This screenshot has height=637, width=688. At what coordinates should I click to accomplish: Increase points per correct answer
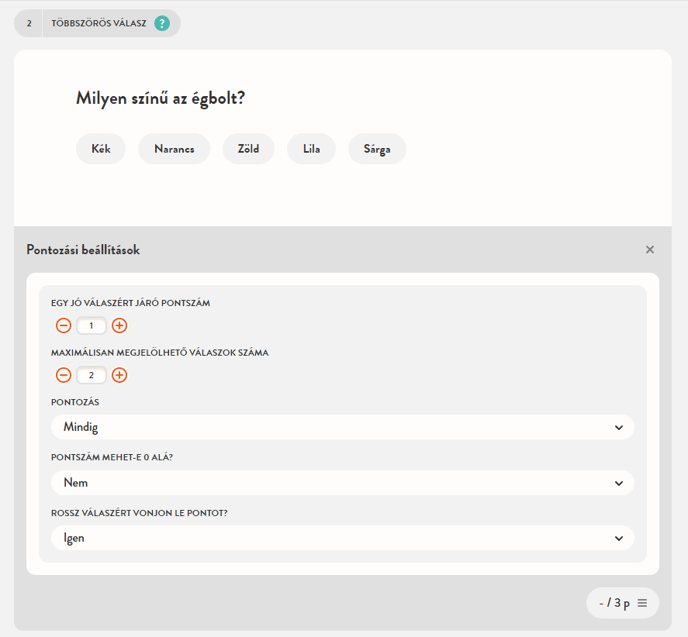[119, 325]
